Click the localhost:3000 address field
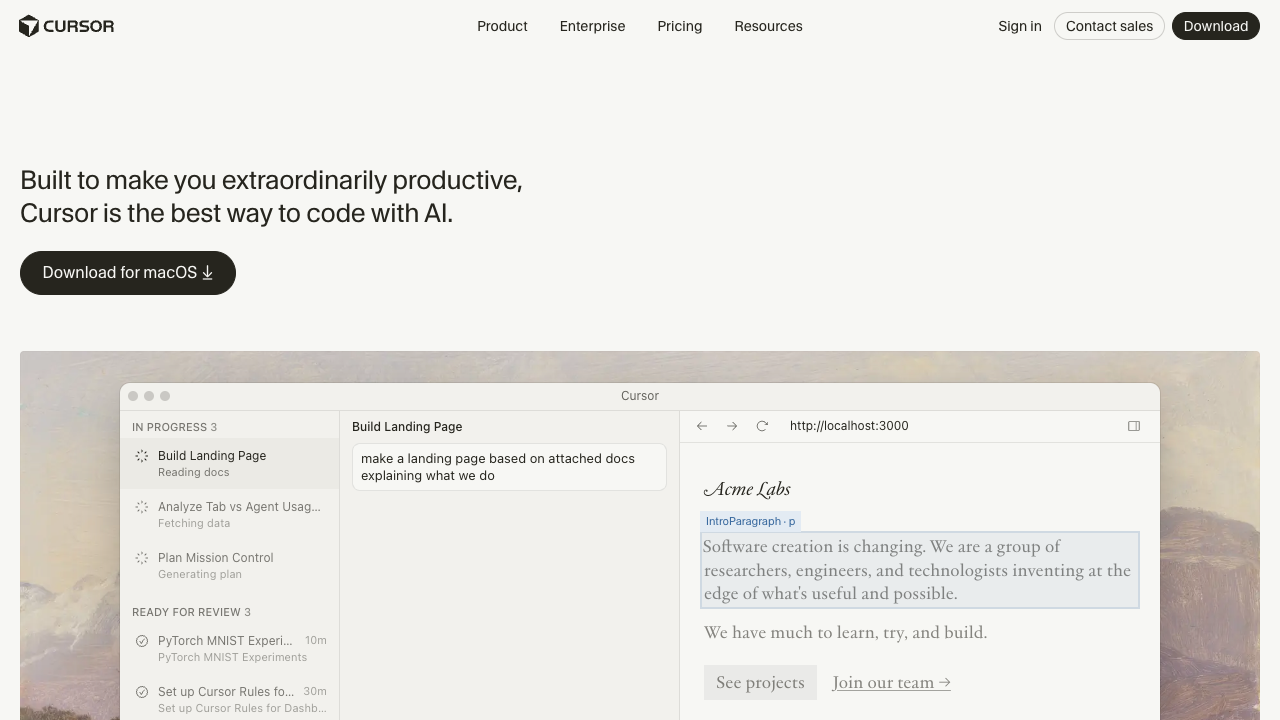 (849, 426)
